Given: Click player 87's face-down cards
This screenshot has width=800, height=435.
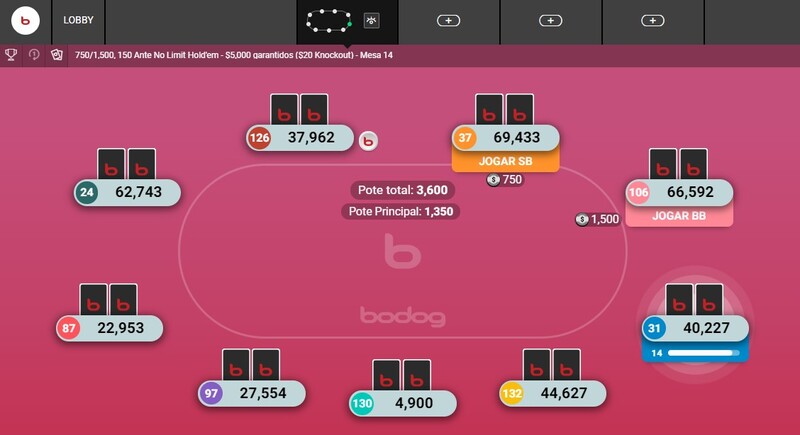Looking at the screenshot, I should 109,301.
